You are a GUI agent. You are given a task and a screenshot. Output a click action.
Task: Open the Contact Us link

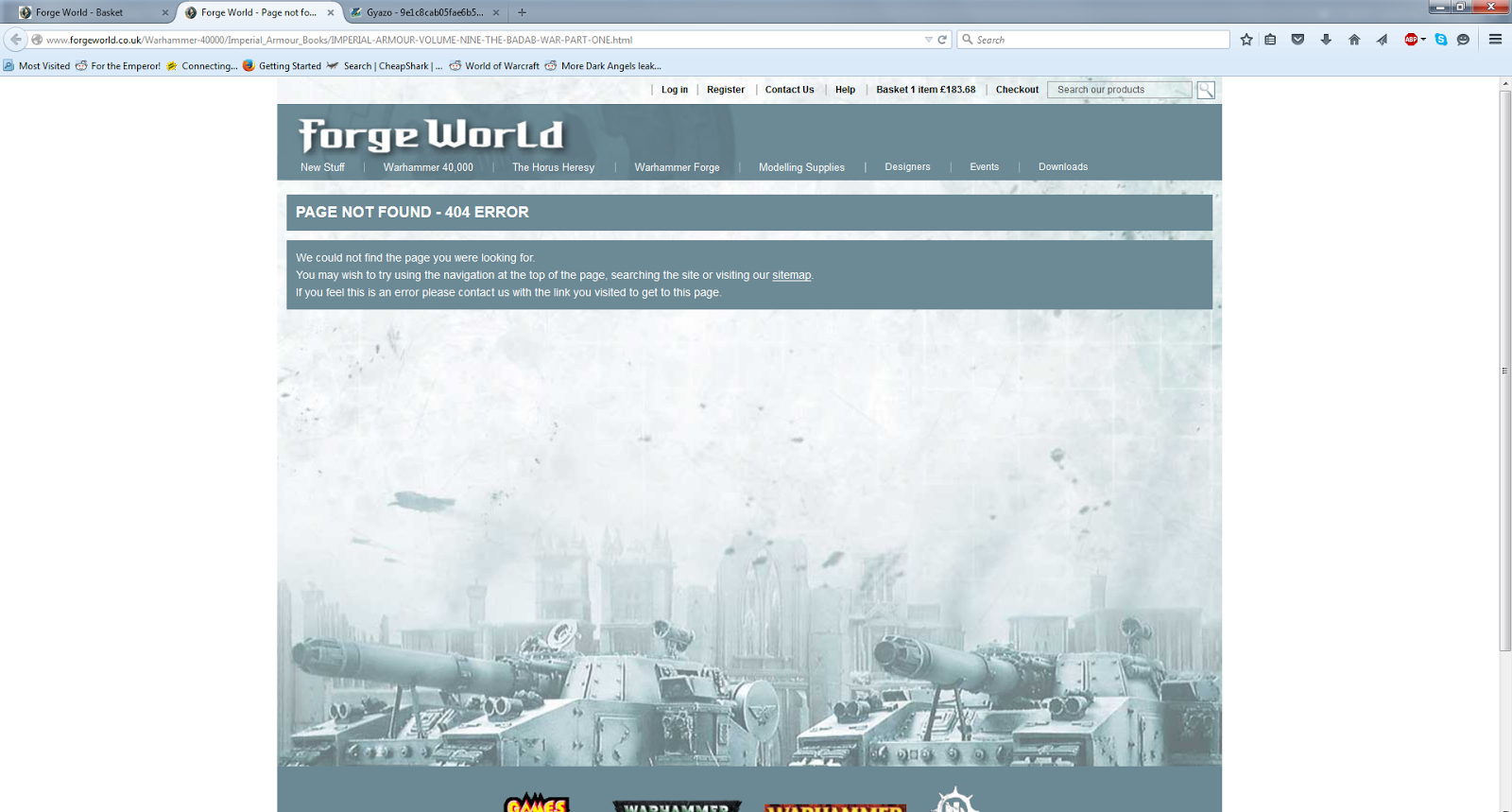tap(789, 90)
